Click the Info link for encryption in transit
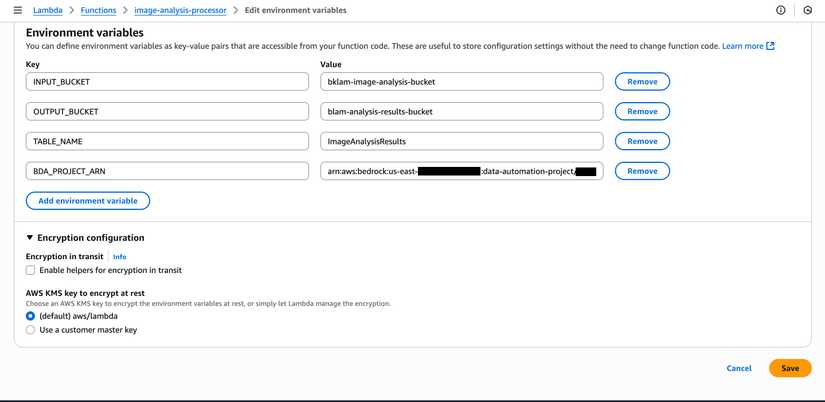825x402 pixels. (x=119, y=257)
